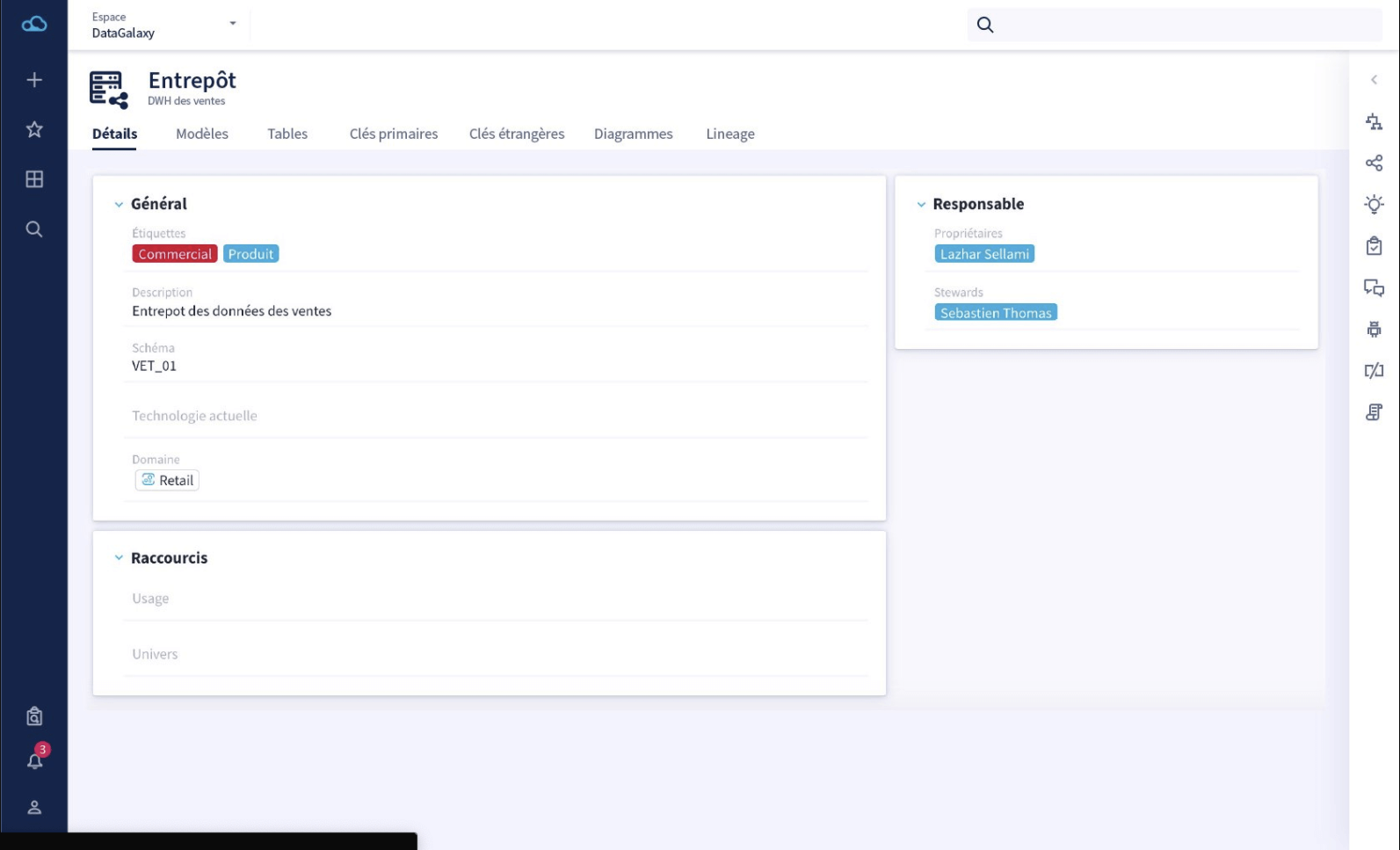The height and width of the screenshot is (850, 1400).
Task: Click the Retail domain link
Action: pos(167,480)
